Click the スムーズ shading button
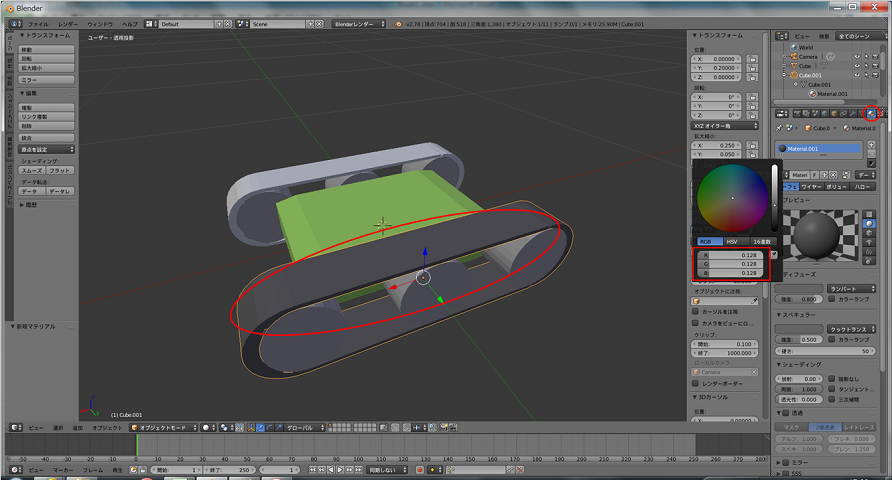The height and width of the screenshot is (480, 892). 32,171
